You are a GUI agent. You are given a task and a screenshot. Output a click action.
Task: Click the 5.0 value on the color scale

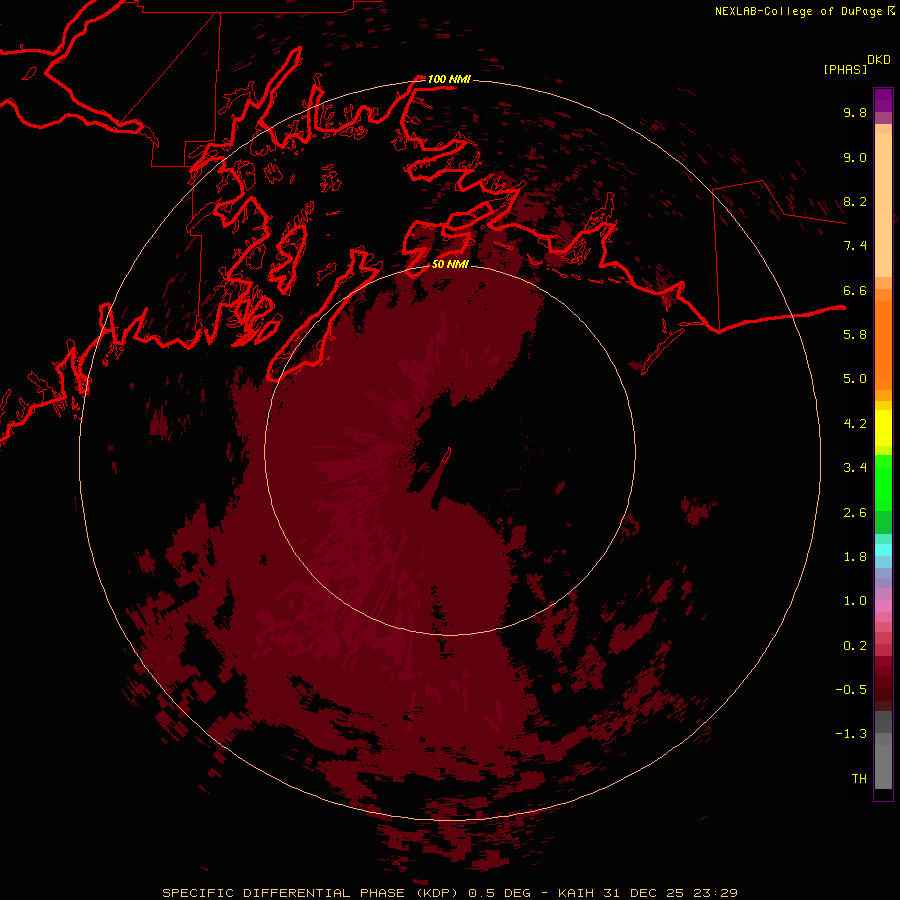(855, 379)
